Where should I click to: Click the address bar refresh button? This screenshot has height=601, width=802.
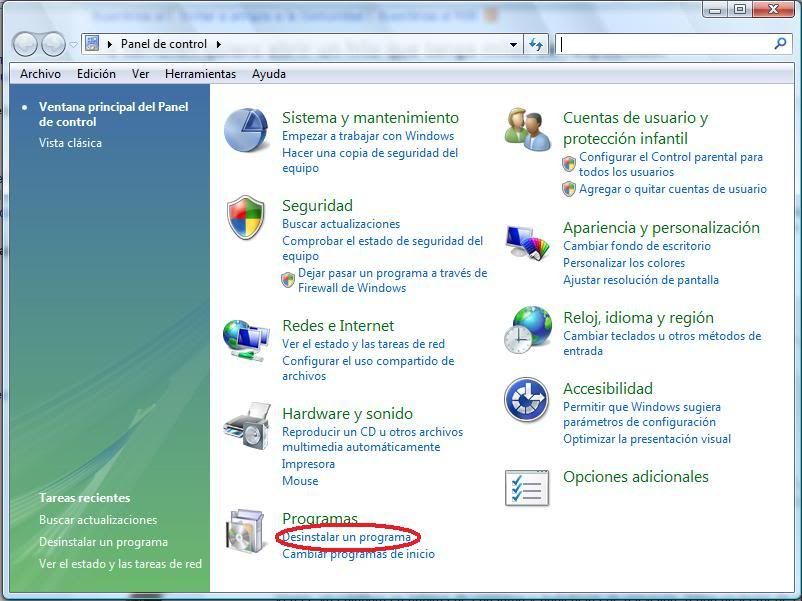(x=537, y=45)
